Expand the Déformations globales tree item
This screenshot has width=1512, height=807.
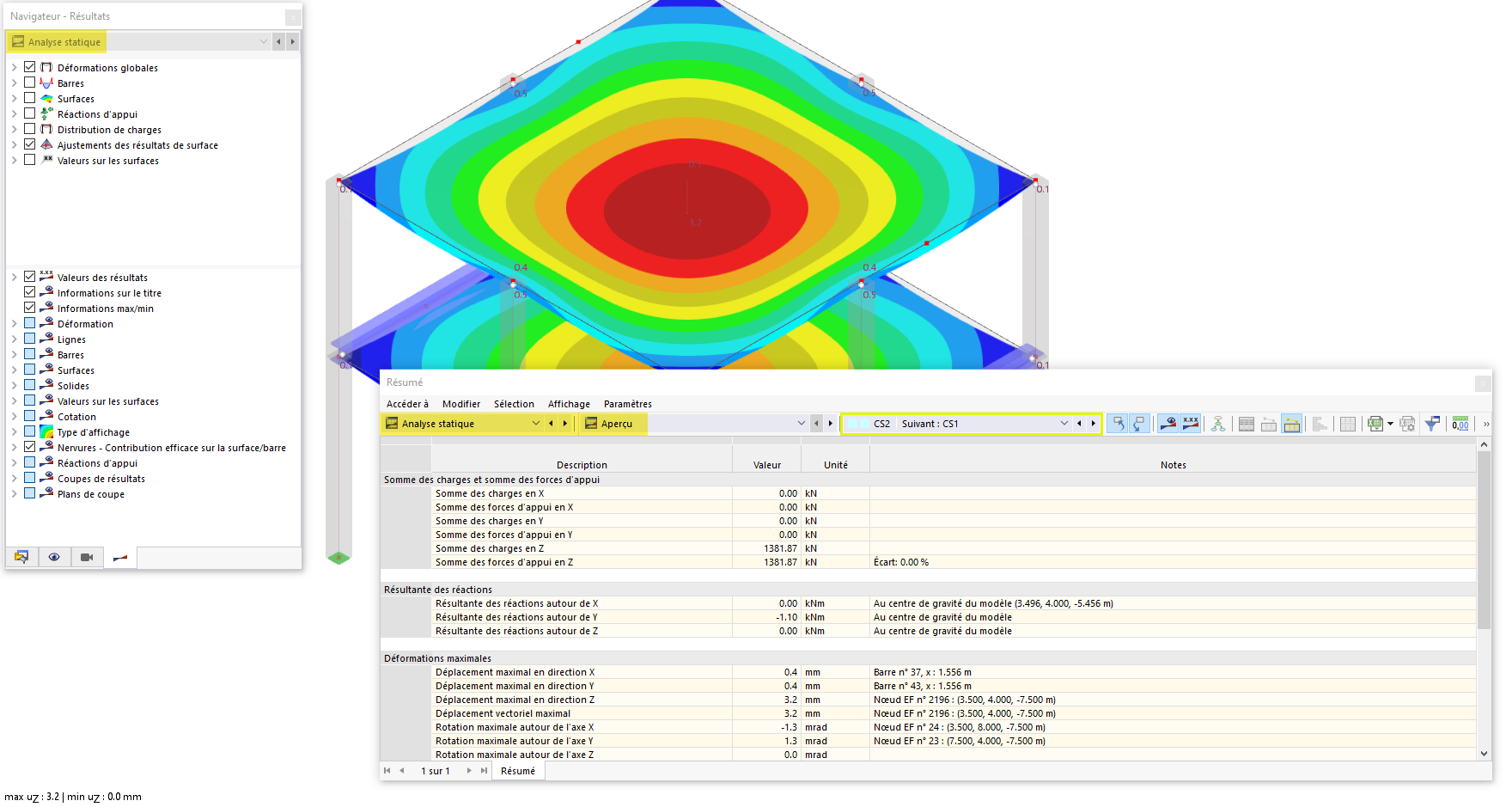tap(13, 67)
